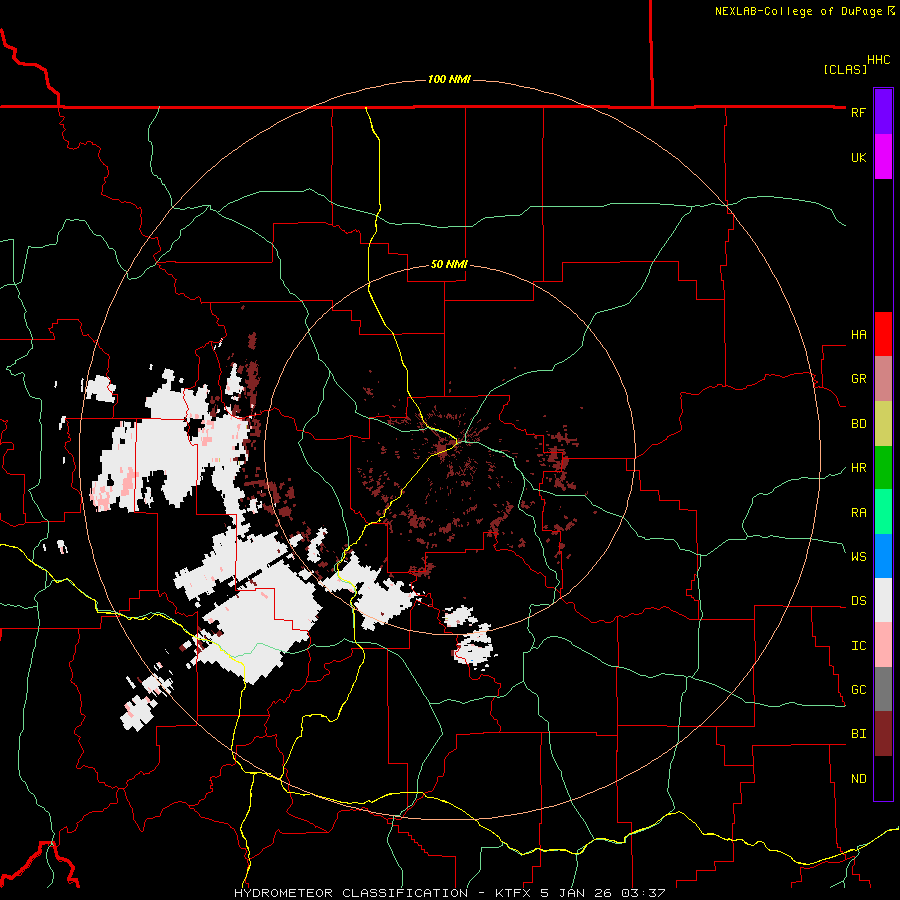Click the RF legend label

(858, 112)
